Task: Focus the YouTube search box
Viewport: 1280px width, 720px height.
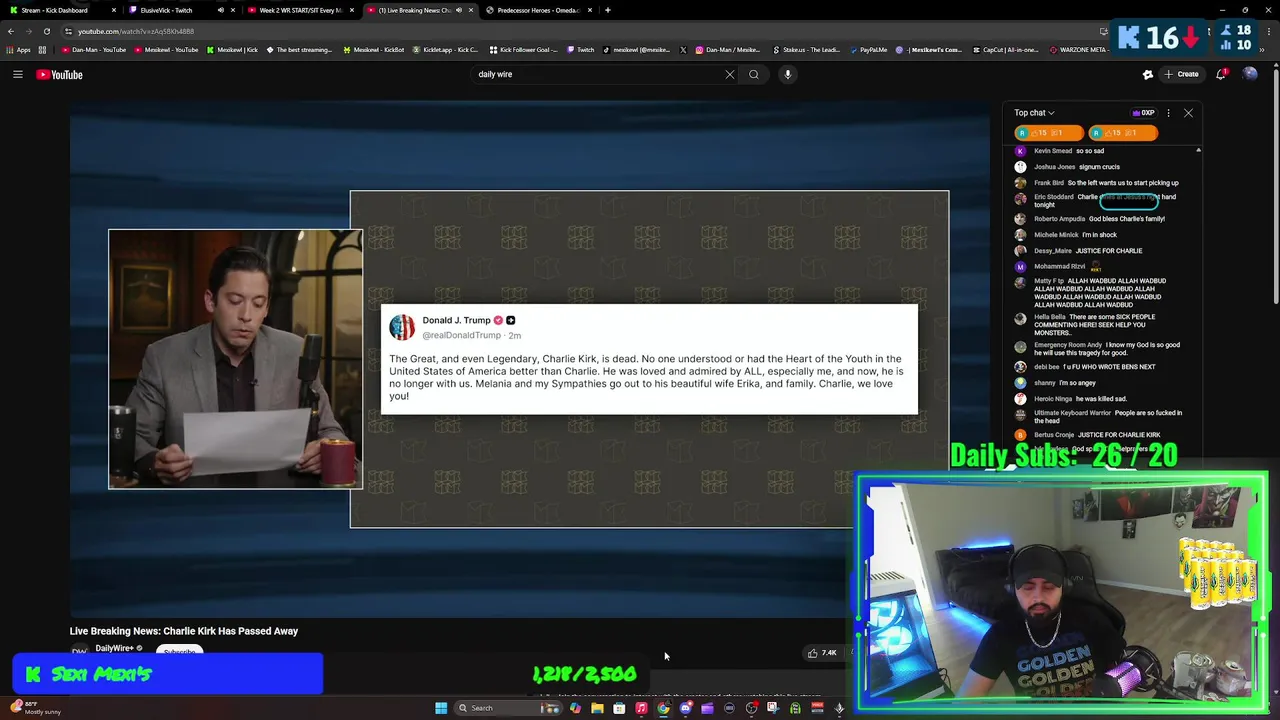Action: pyautogui.click(x=598, y=74)
